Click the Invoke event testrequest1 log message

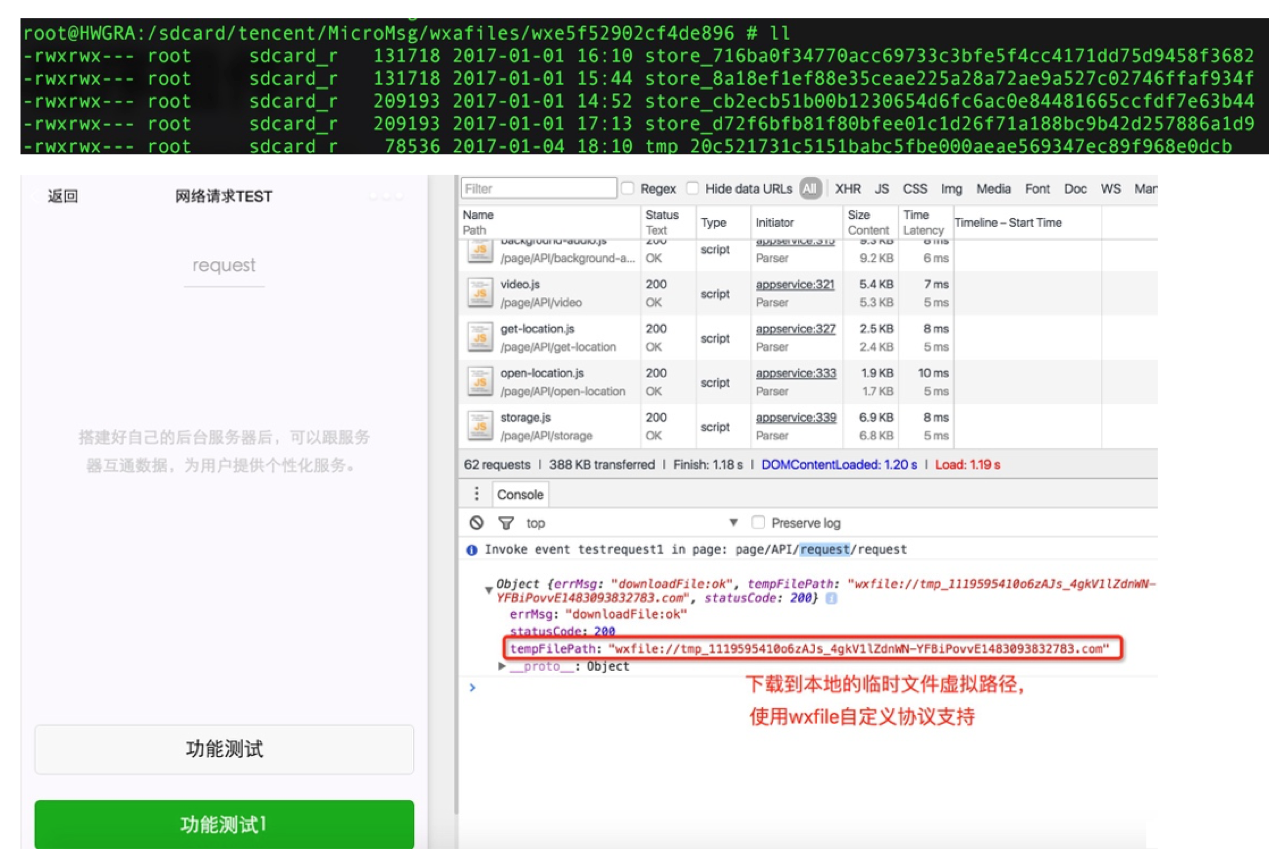tap(696, 550)
